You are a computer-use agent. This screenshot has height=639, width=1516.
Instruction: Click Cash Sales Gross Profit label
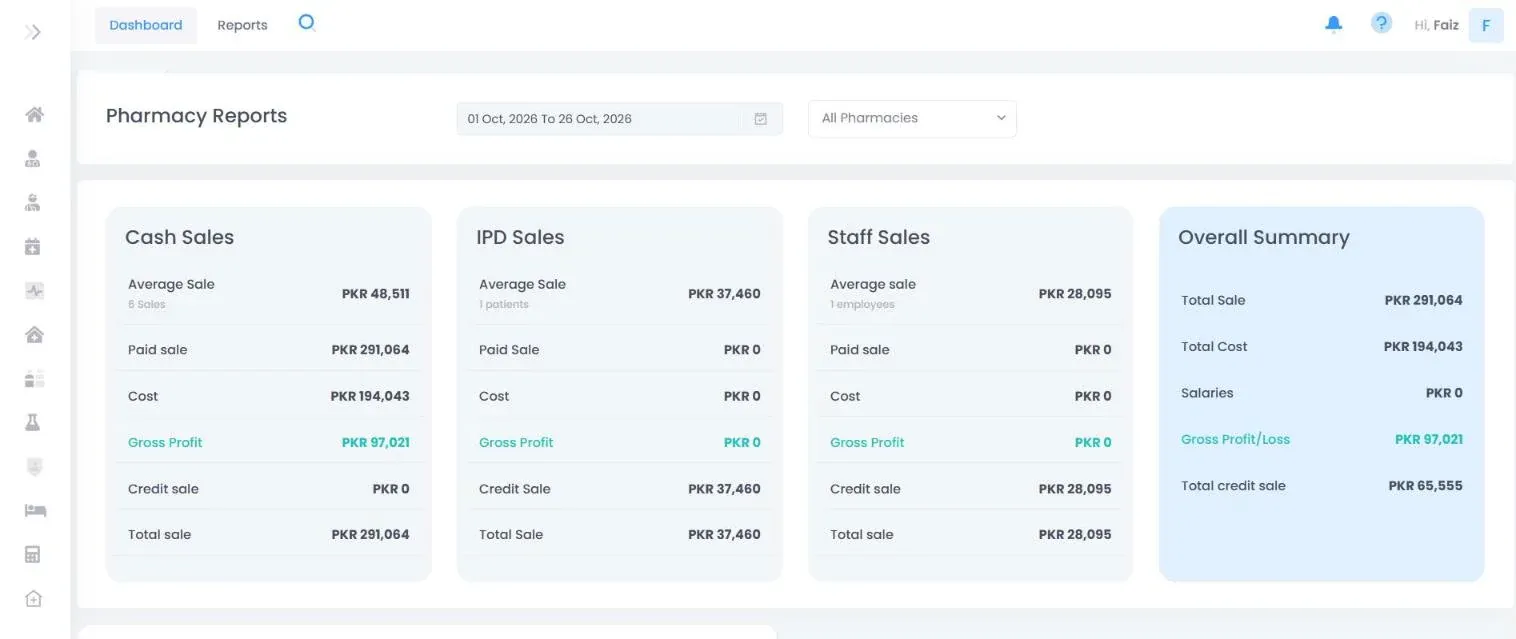click(165, 442)
